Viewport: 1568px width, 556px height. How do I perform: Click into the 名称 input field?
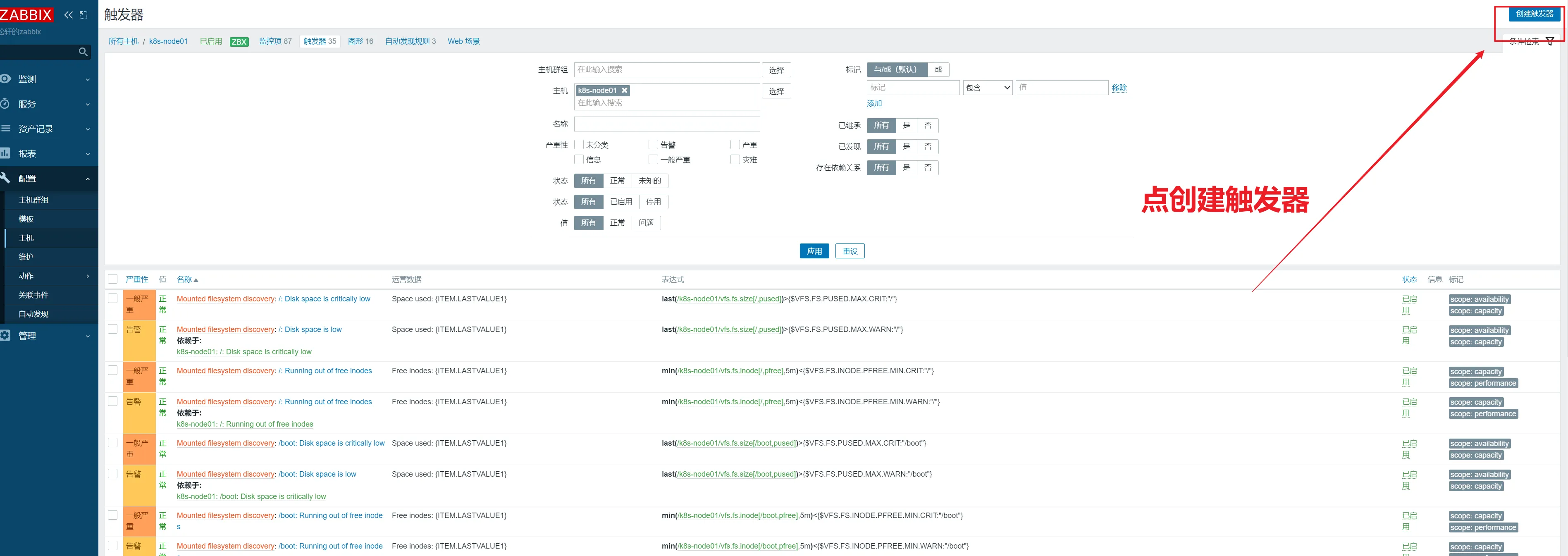[x=666, y=124]
